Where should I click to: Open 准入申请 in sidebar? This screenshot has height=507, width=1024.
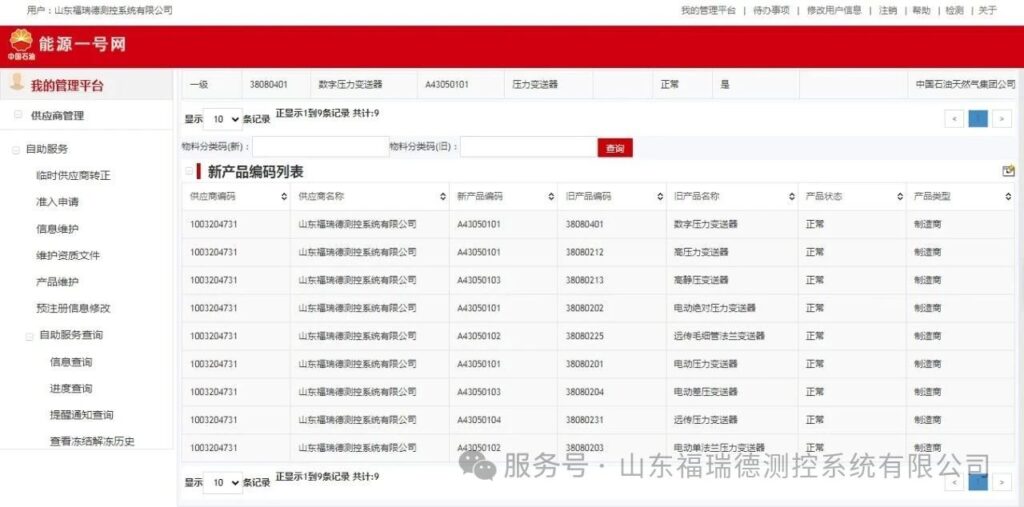57,202
